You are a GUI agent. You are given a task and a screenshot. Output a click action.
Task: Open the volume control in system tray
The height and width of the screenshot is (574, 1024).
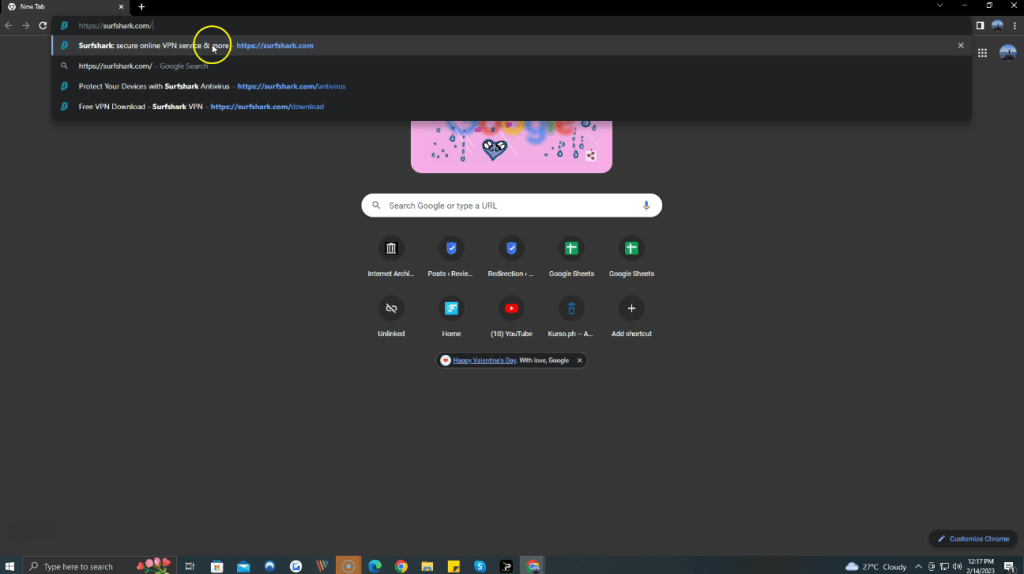pos(957,566)
